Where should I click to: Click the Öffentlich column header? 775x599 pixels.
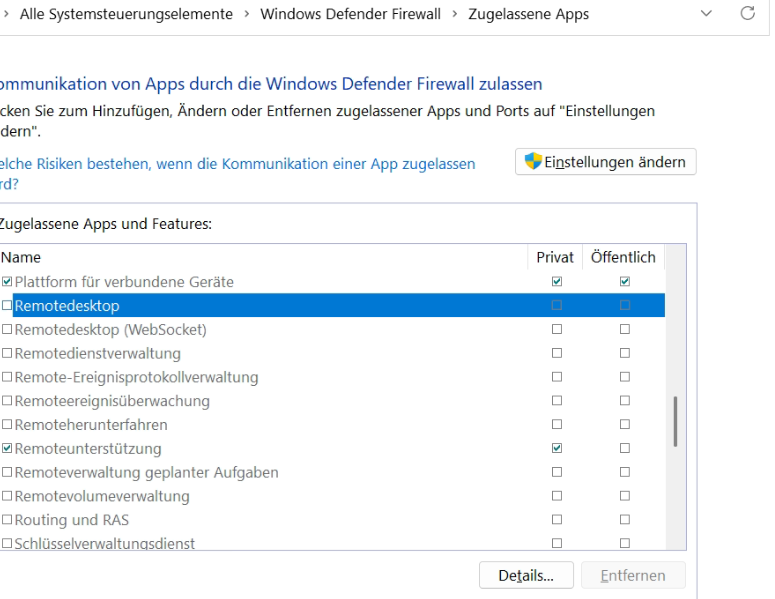[623, 257]
